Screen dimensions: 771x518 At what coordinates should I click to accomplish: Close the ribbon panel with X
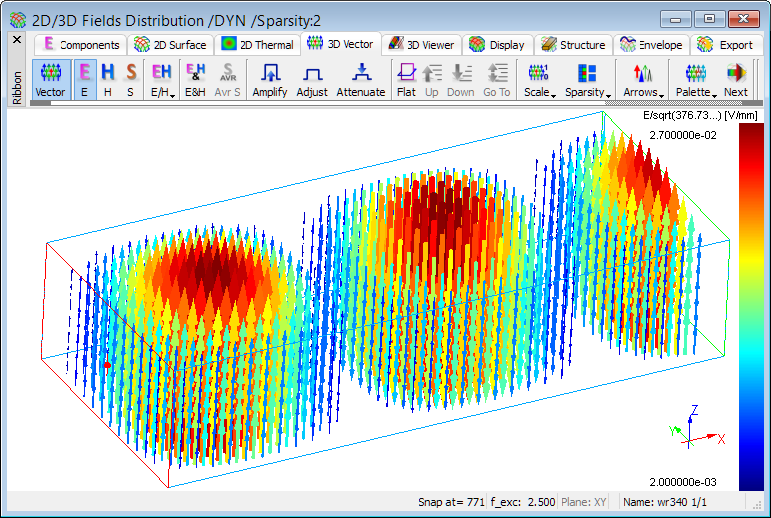(x=16, y=40)
